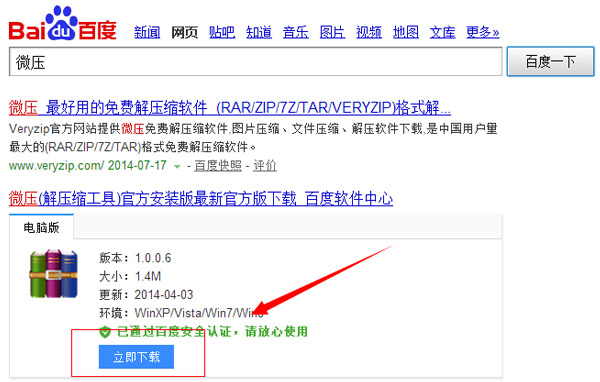Click the 立即下载 download button

pos(136,357)
